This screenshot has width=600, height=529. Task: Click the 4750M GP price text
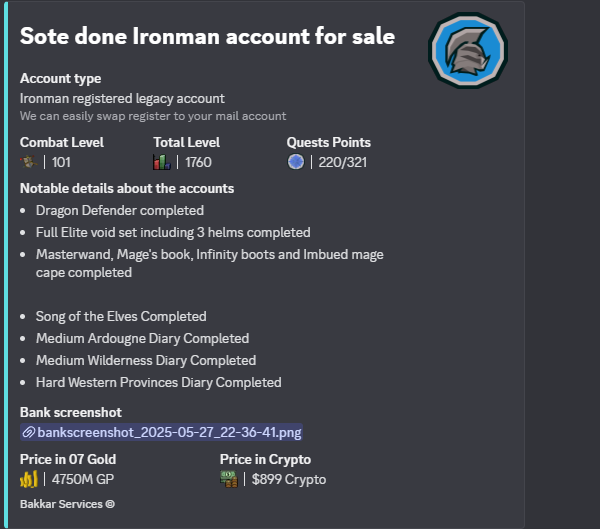point(83,479)
